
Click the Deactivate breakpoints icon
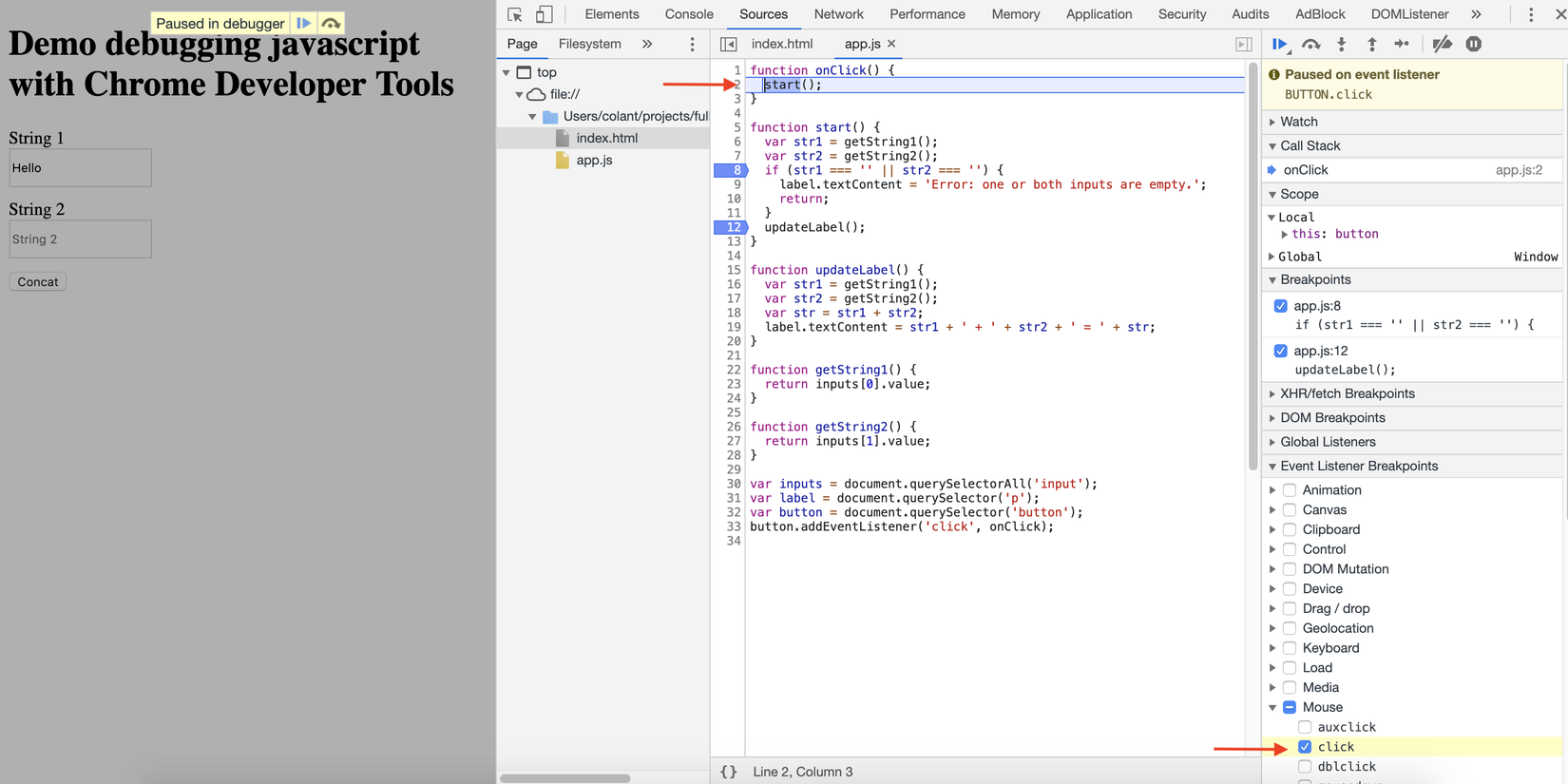coord(1442,45)
